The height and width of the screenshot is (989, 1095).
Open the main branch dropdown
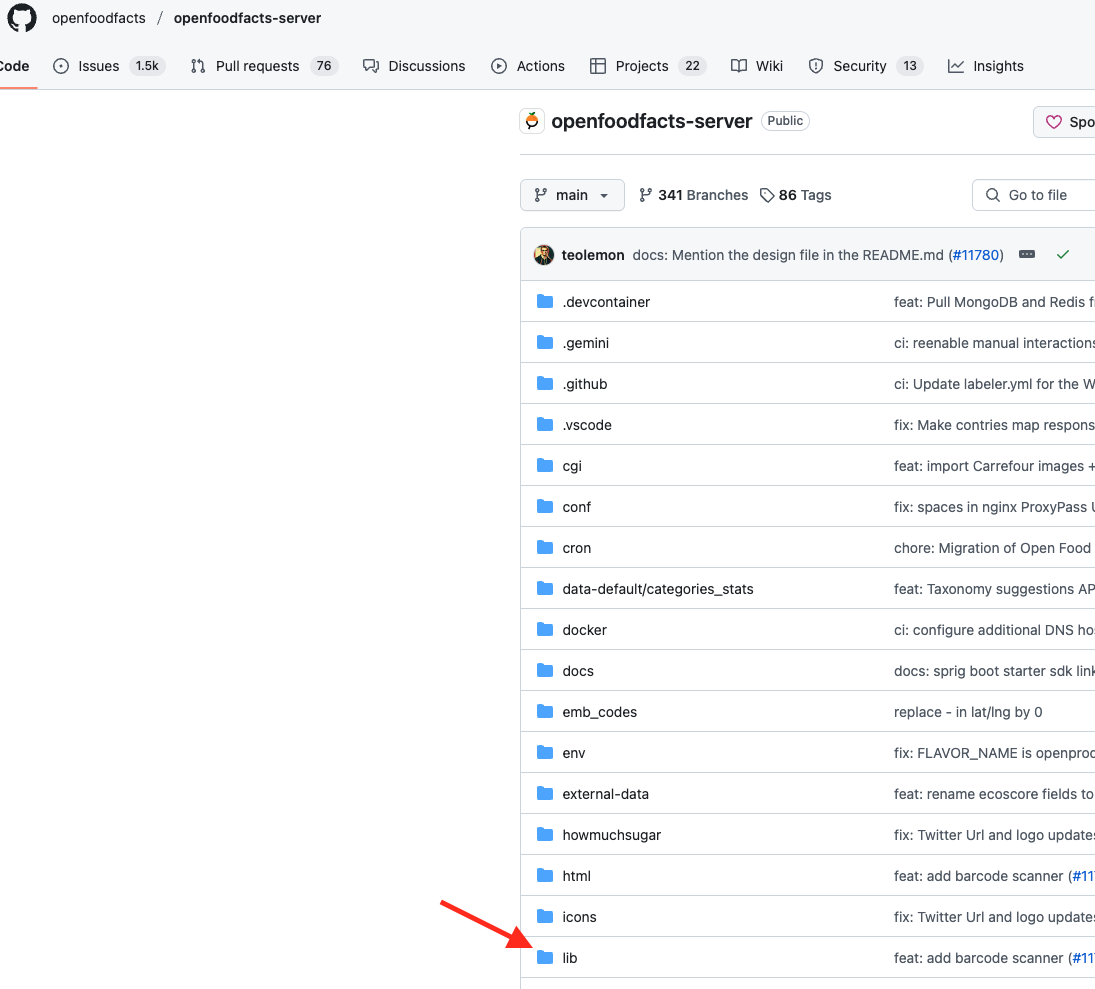[572, 195]
